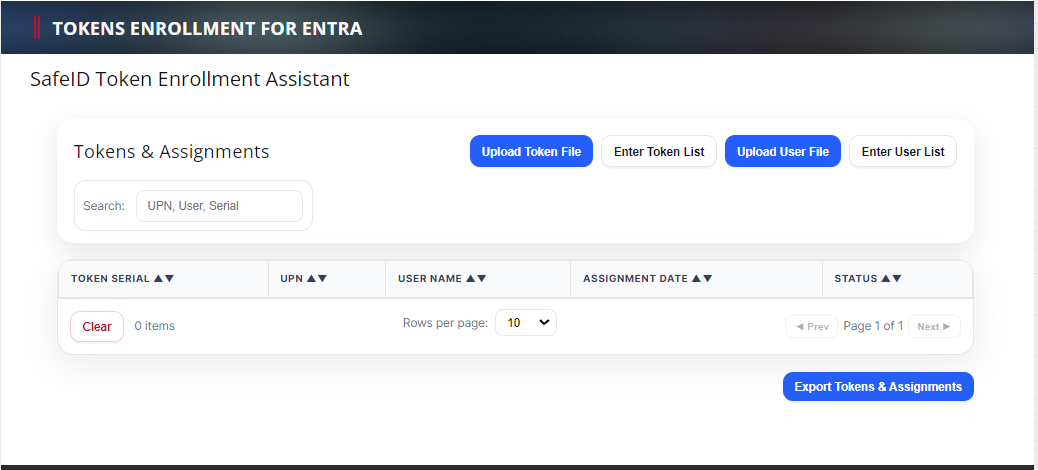
Task: Select the 'Page 1 of 1' text
Action: 873,326
